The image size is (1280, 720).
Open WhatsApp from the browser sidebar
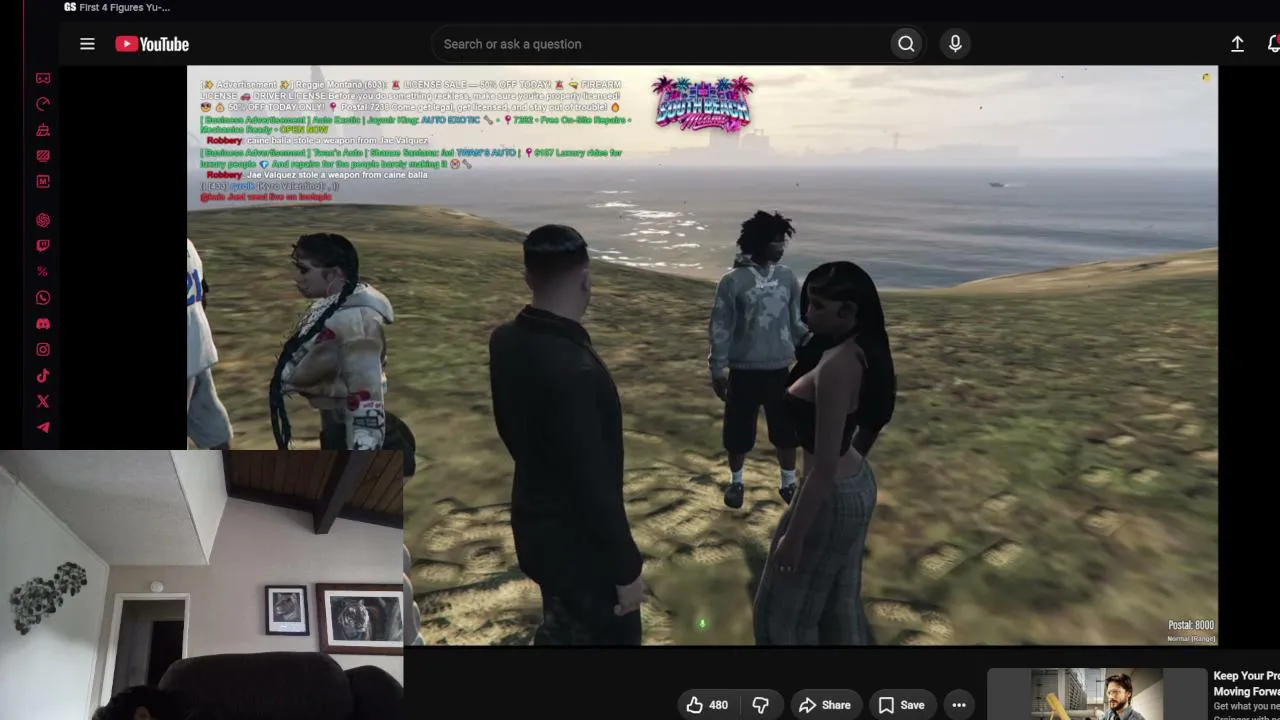point(43,298)
